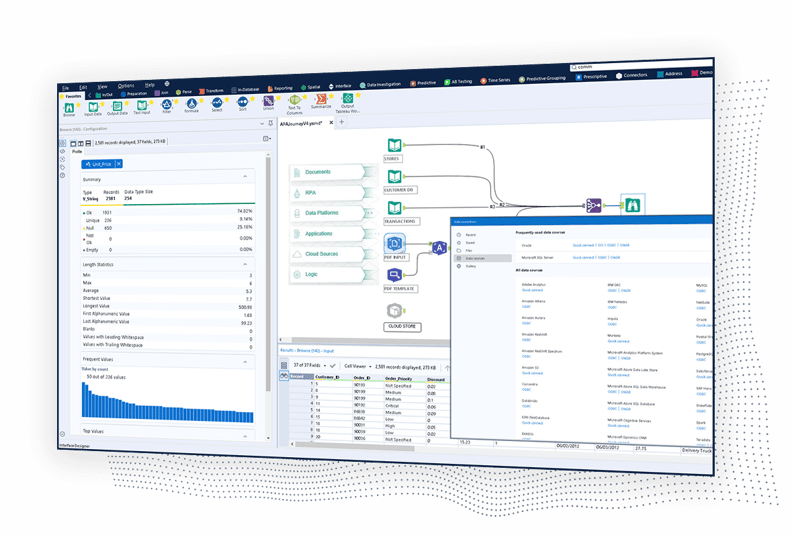Remove the Unit_Price field chip with X
The height and width of the screenshot is (535, 792).
[119, 164]
